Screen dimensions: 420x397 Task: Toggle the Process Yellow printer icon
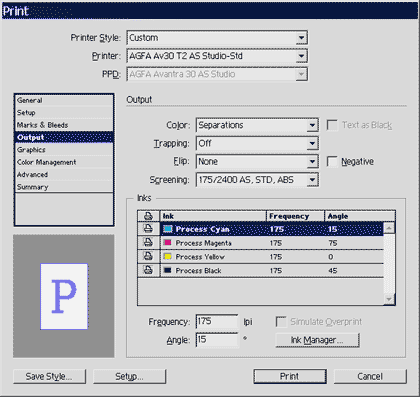point(148,256)
